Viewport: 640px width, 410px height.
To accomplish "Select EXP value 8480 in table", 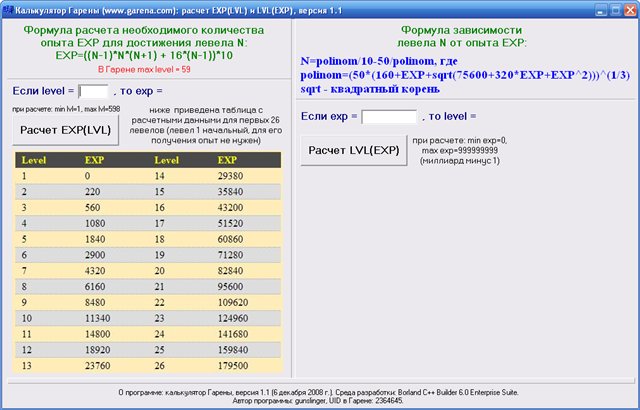I will coord(95,302).
